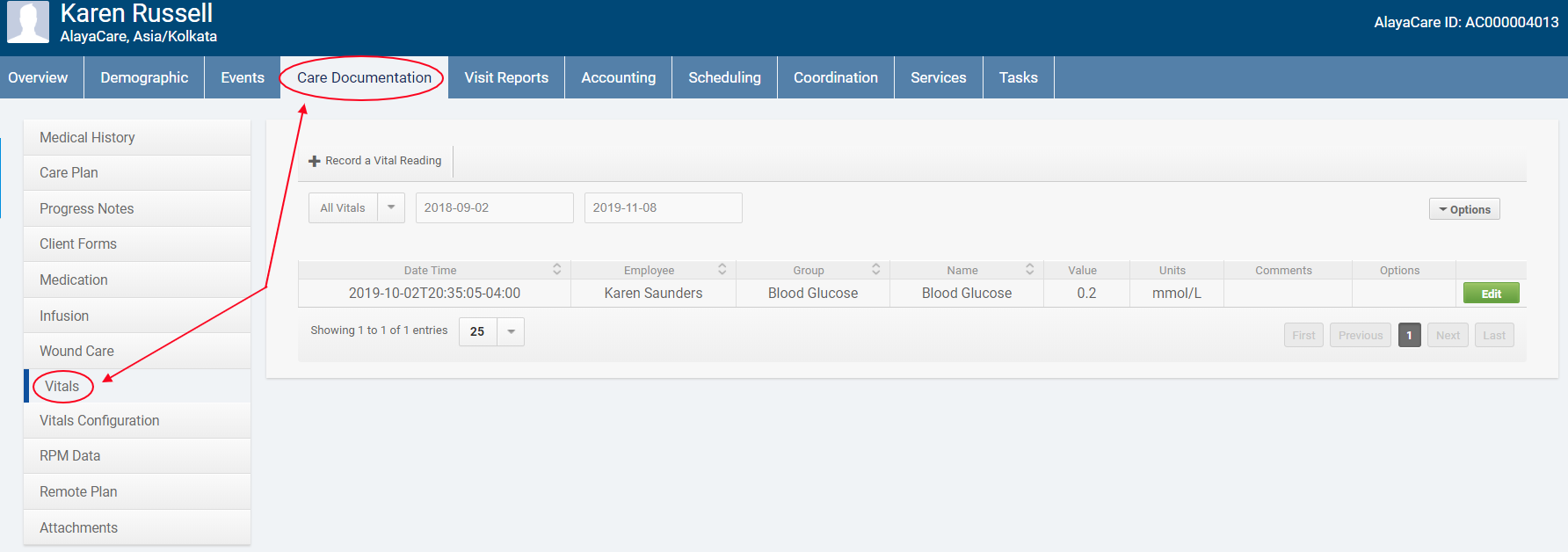Click the client profile avatar icon
The width and height of the screenshot is (1568, 552).
click(28, 22)
